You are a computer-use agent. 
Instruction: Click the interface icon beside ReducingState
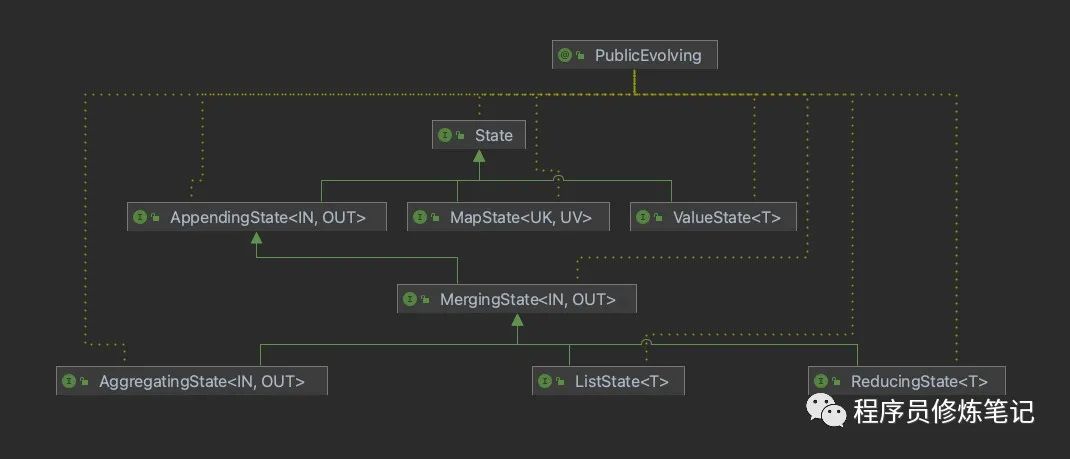(x=821, y=381)
